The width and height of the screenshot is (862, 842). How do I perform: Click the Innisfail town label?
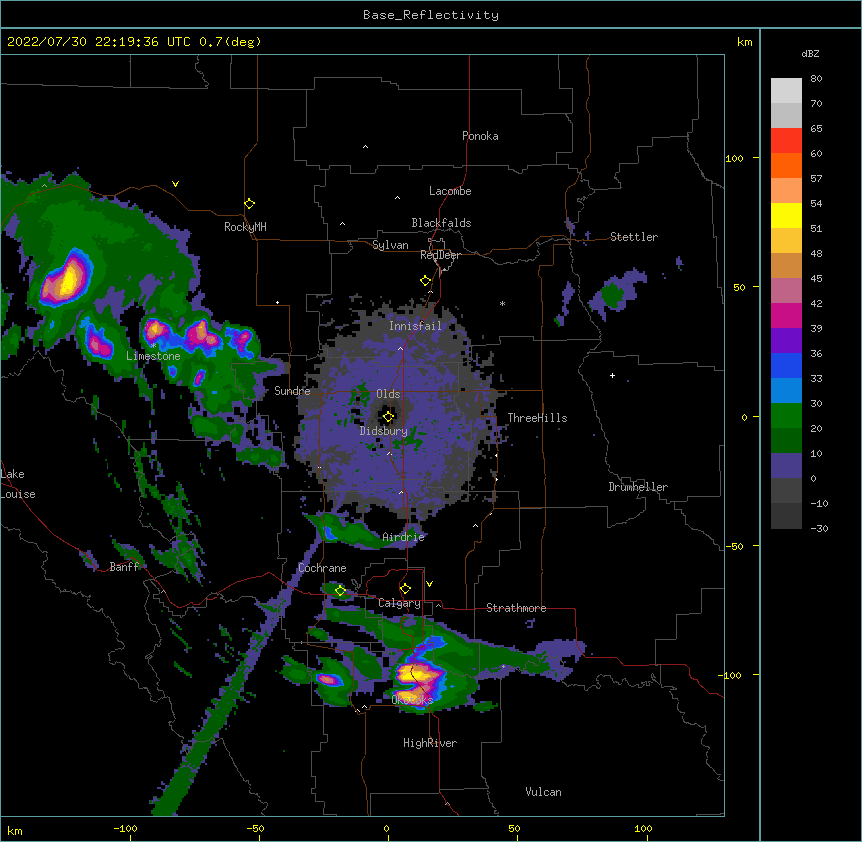coord(415,326)
